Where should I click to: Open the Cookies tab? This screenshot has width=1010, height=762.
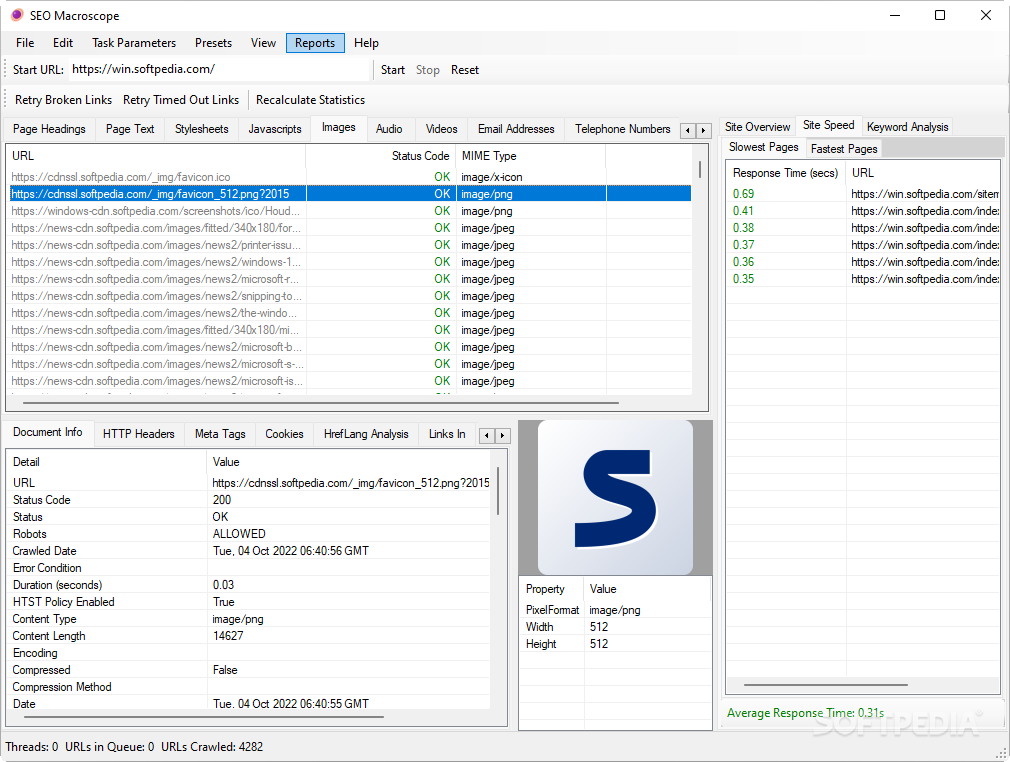click(x=284, y=434)
